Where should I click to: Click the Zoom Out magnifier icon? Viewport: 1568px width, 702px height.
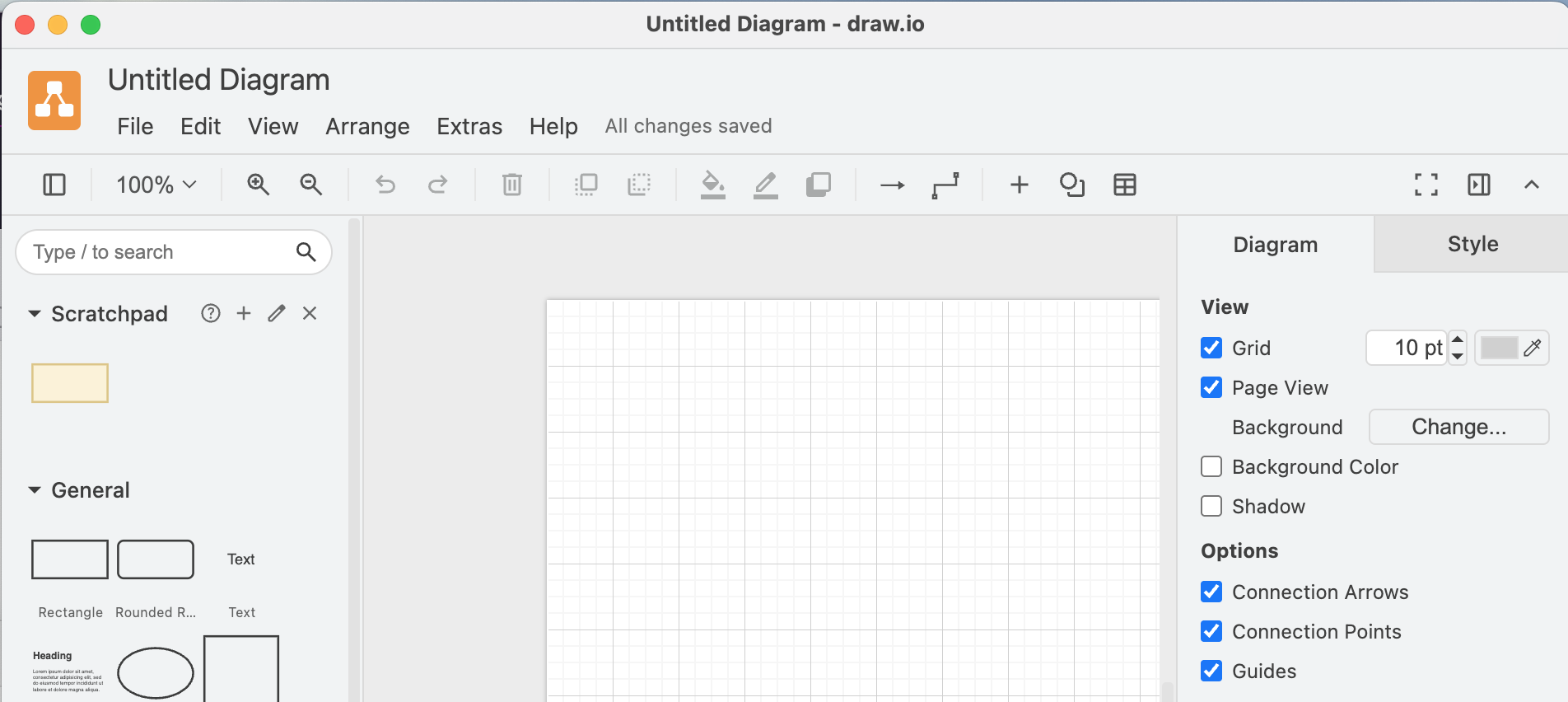[310, 185]
